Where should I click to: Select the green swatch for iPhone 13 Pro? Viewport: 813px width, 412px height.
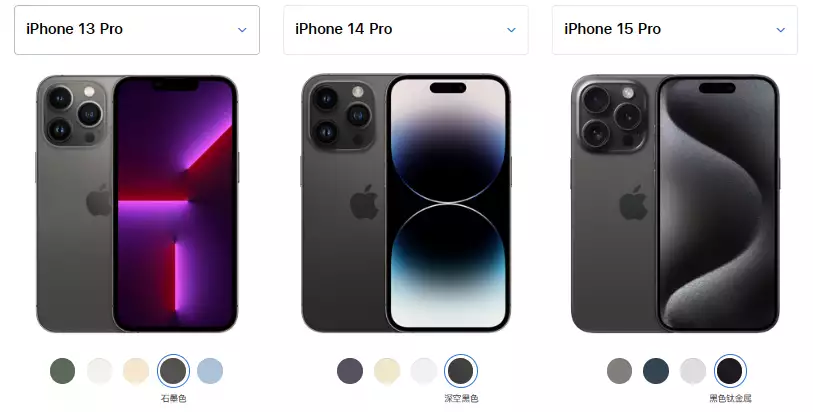click(x=63, y=371)
